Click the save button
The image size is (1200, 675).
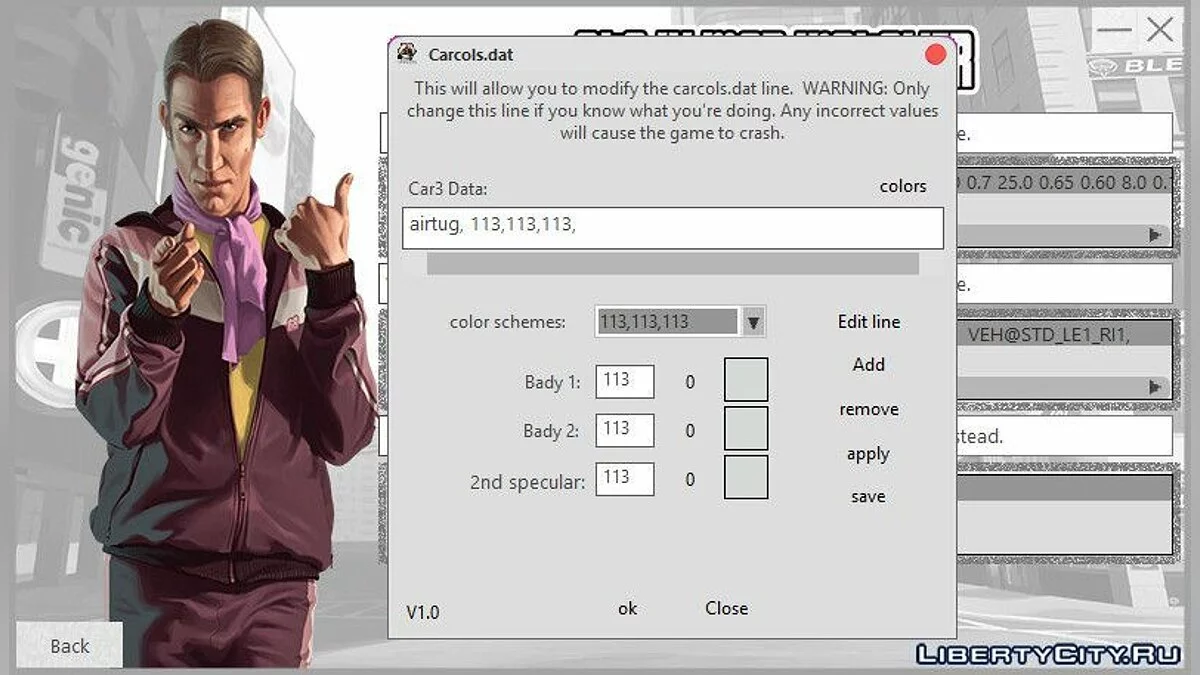868,497
